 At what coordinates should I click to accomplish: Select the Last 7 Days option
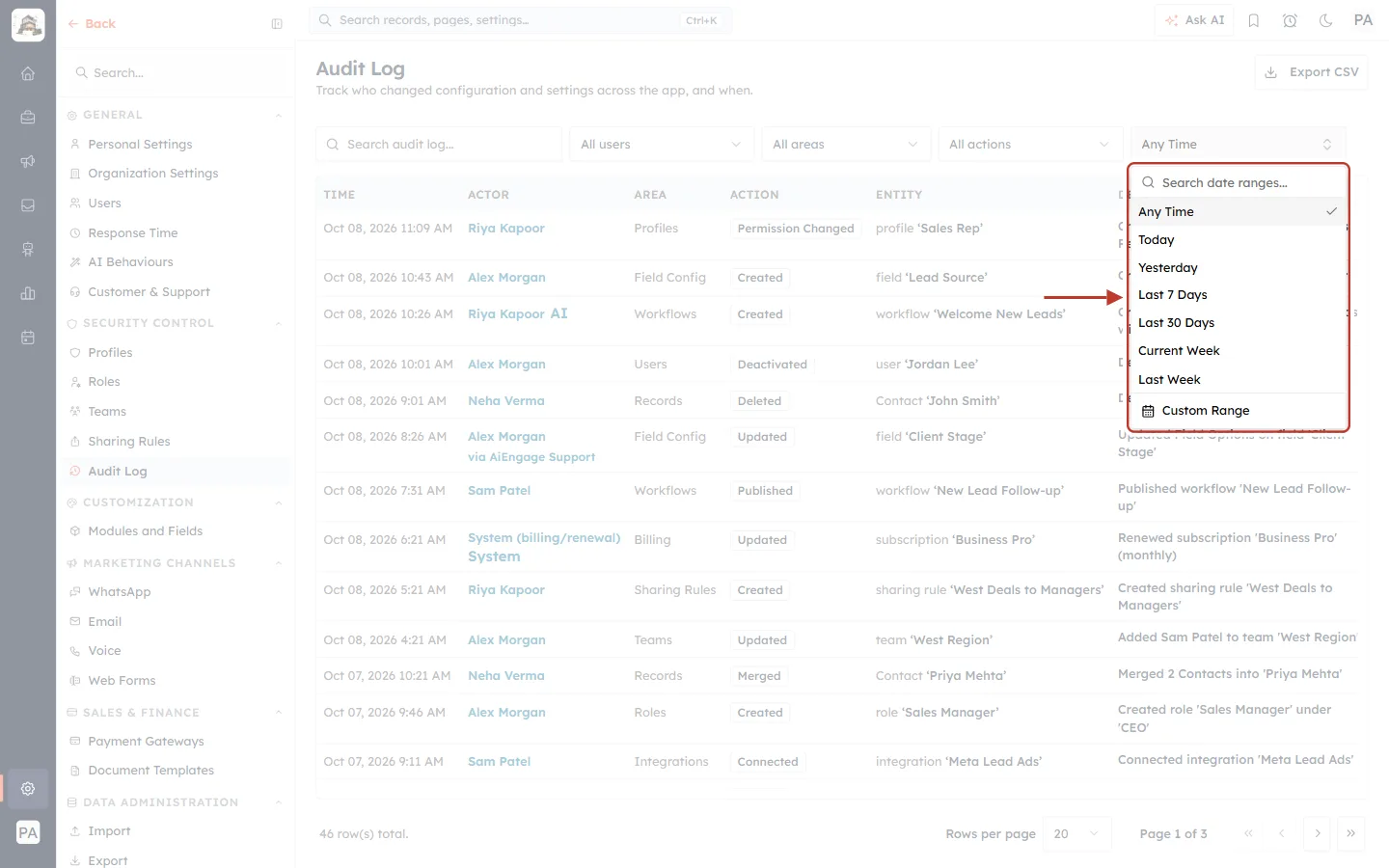click(1238, 295)
